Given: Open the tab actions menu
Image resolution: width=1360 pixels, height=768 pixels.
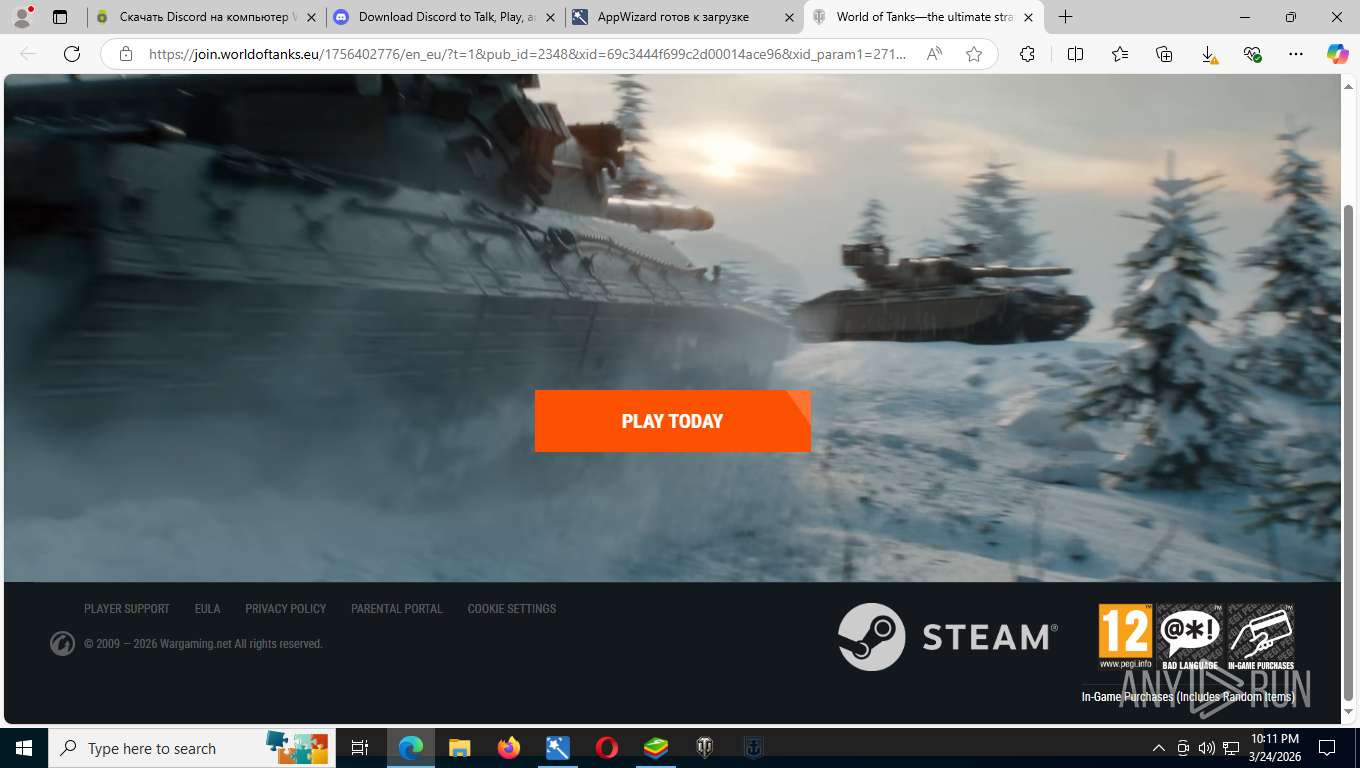Looking at the screenshot, I should [x=60, y=17].
